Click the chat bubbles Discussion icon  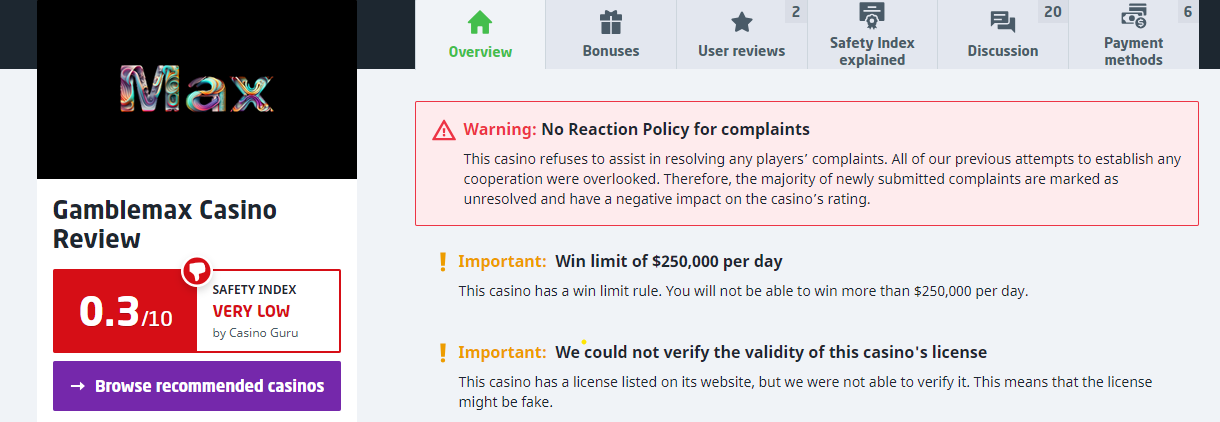click(x=1002, y=22)
